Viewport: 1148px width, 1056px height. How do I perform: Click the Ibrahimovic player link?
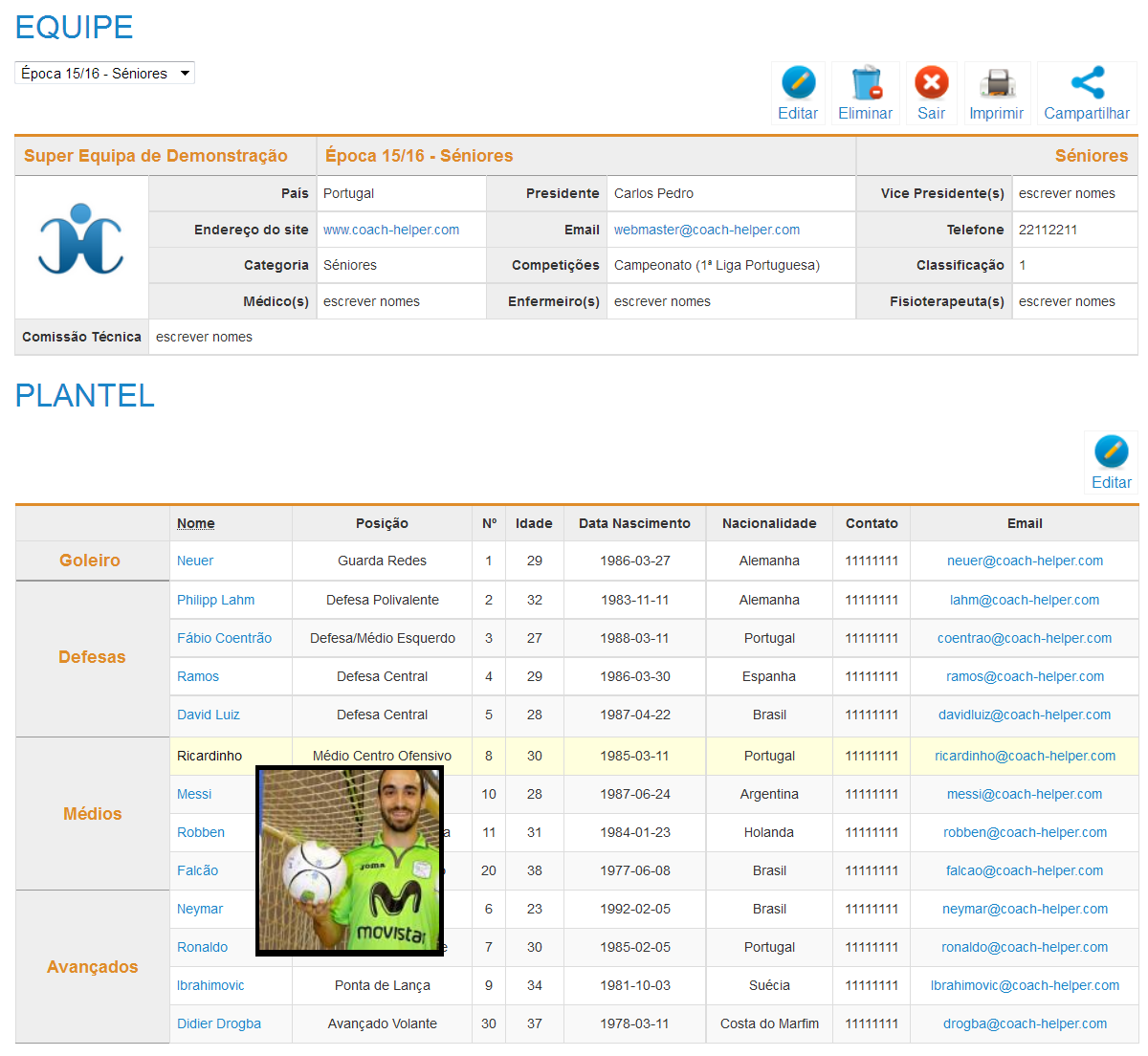coord(210,985)
